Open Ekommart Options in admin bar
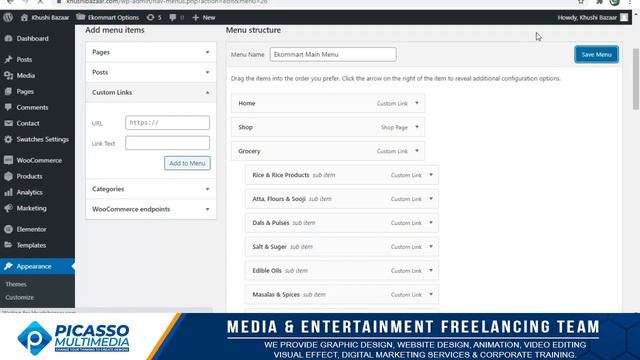640x360 pixels. [108, 18]
